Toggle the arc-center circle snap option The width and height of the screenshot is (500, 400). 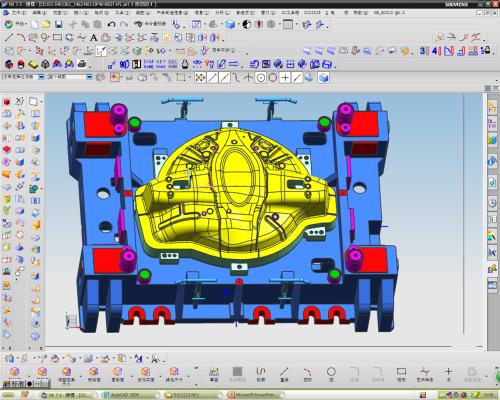273,78
